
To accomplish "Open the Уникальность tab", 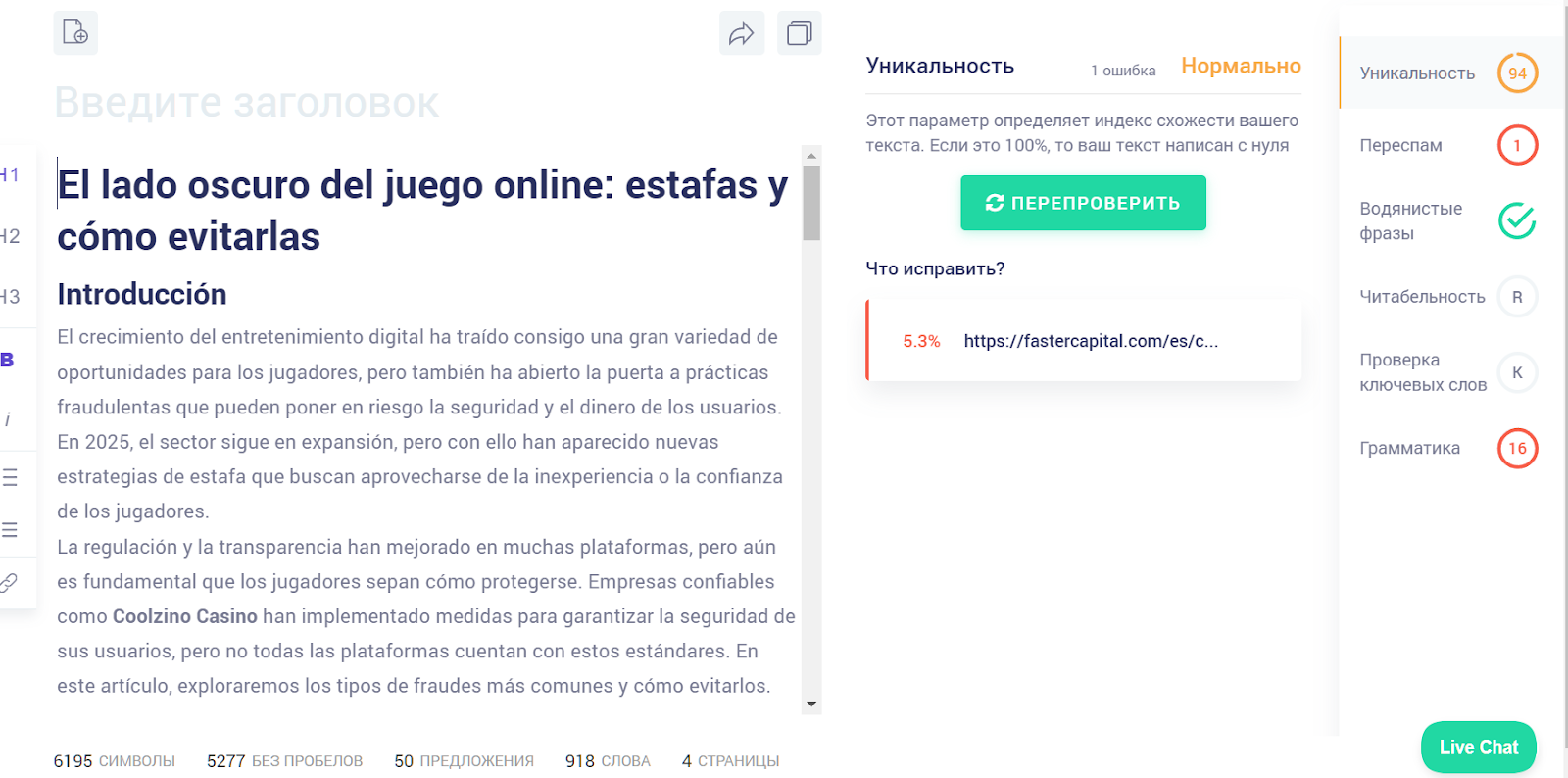I will (x=1416, y=73).
